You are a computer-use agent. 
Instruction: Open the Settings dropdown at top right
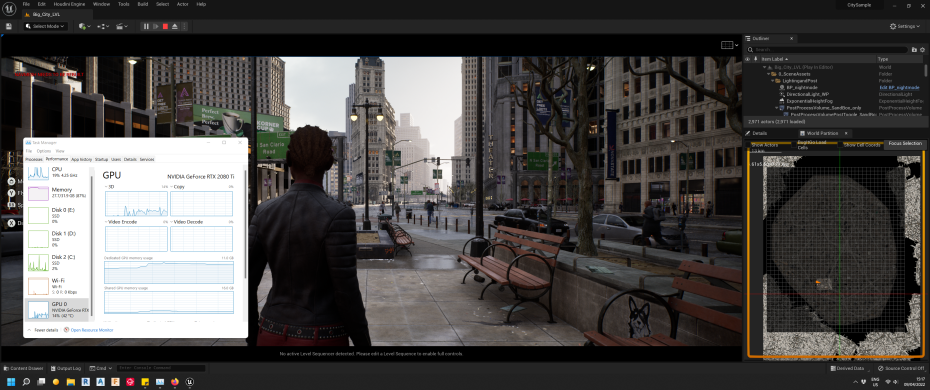[906, 26]
